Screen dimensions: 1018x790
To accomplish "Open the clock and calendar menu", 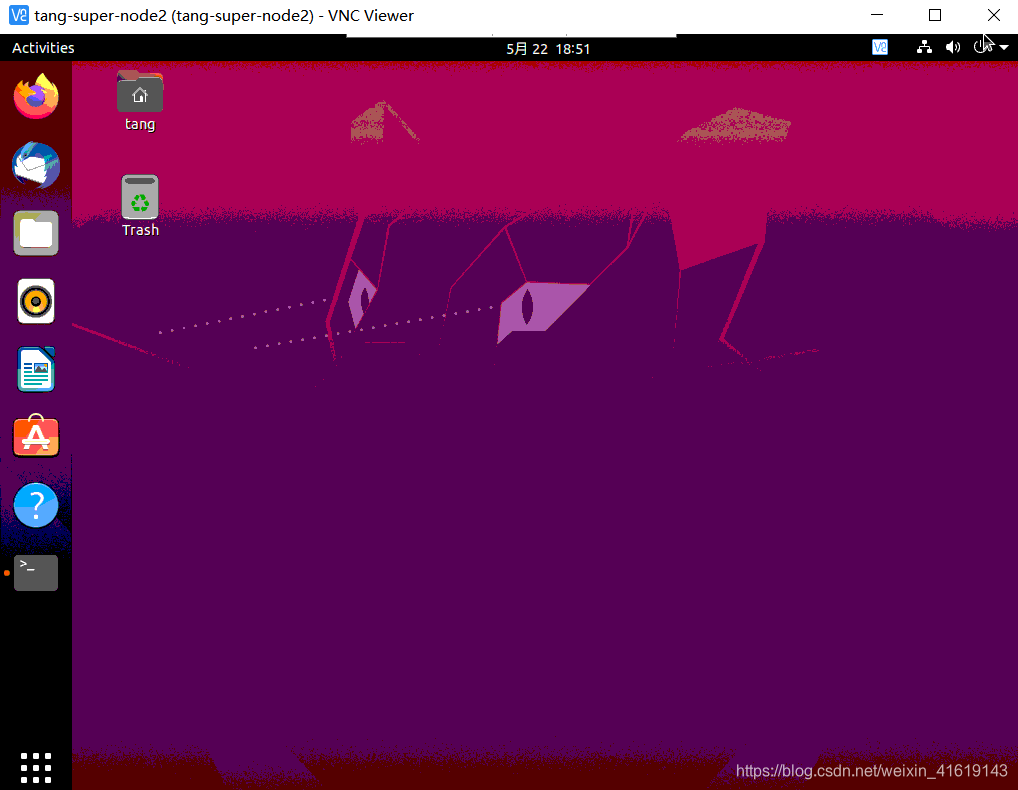I will tap(548, 49).
